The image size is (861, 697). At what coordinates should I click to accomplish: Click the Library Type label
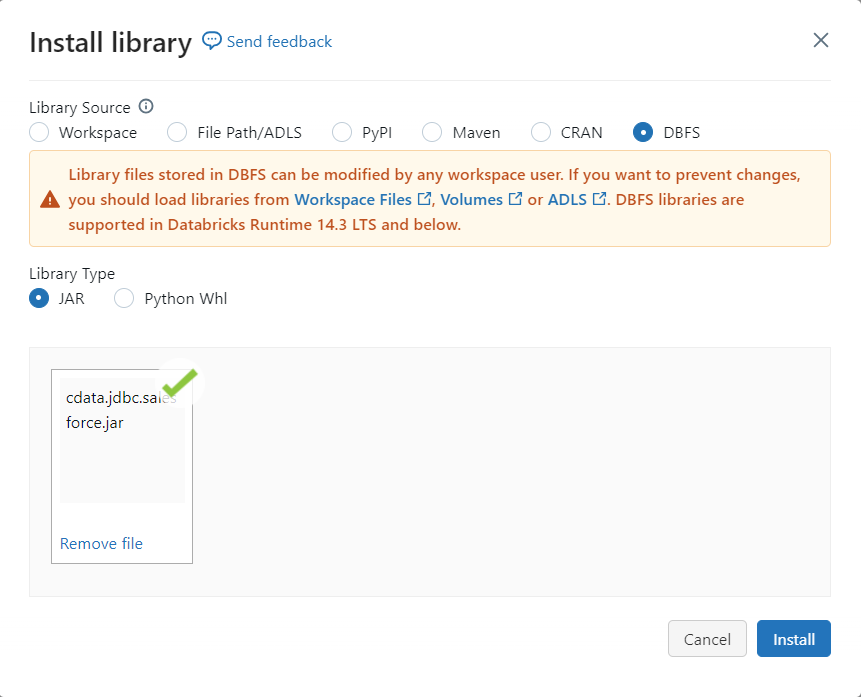72,273
